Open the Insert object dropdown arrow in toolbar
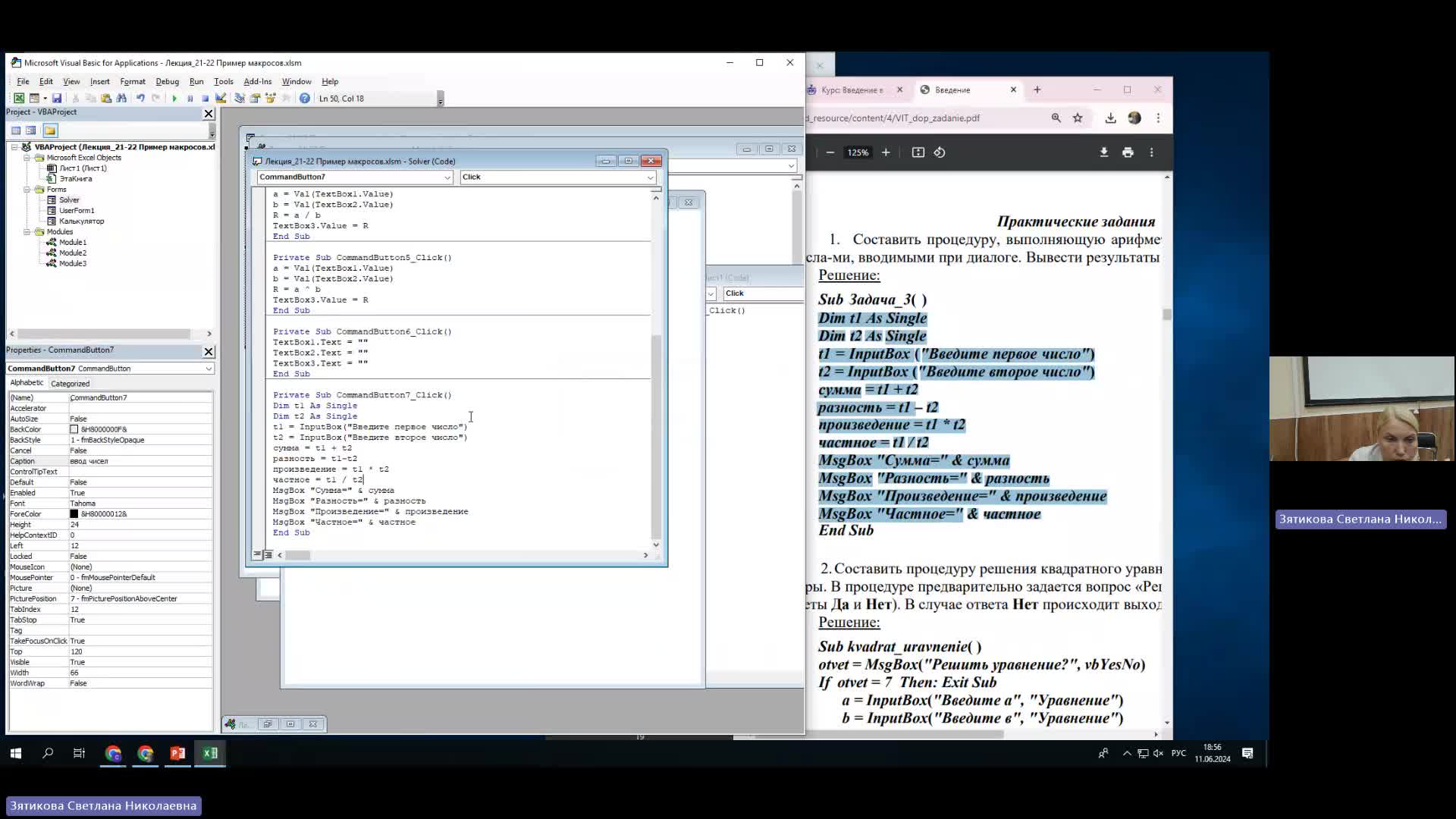This screenshot has height=819, width=1456. (45, 99)
